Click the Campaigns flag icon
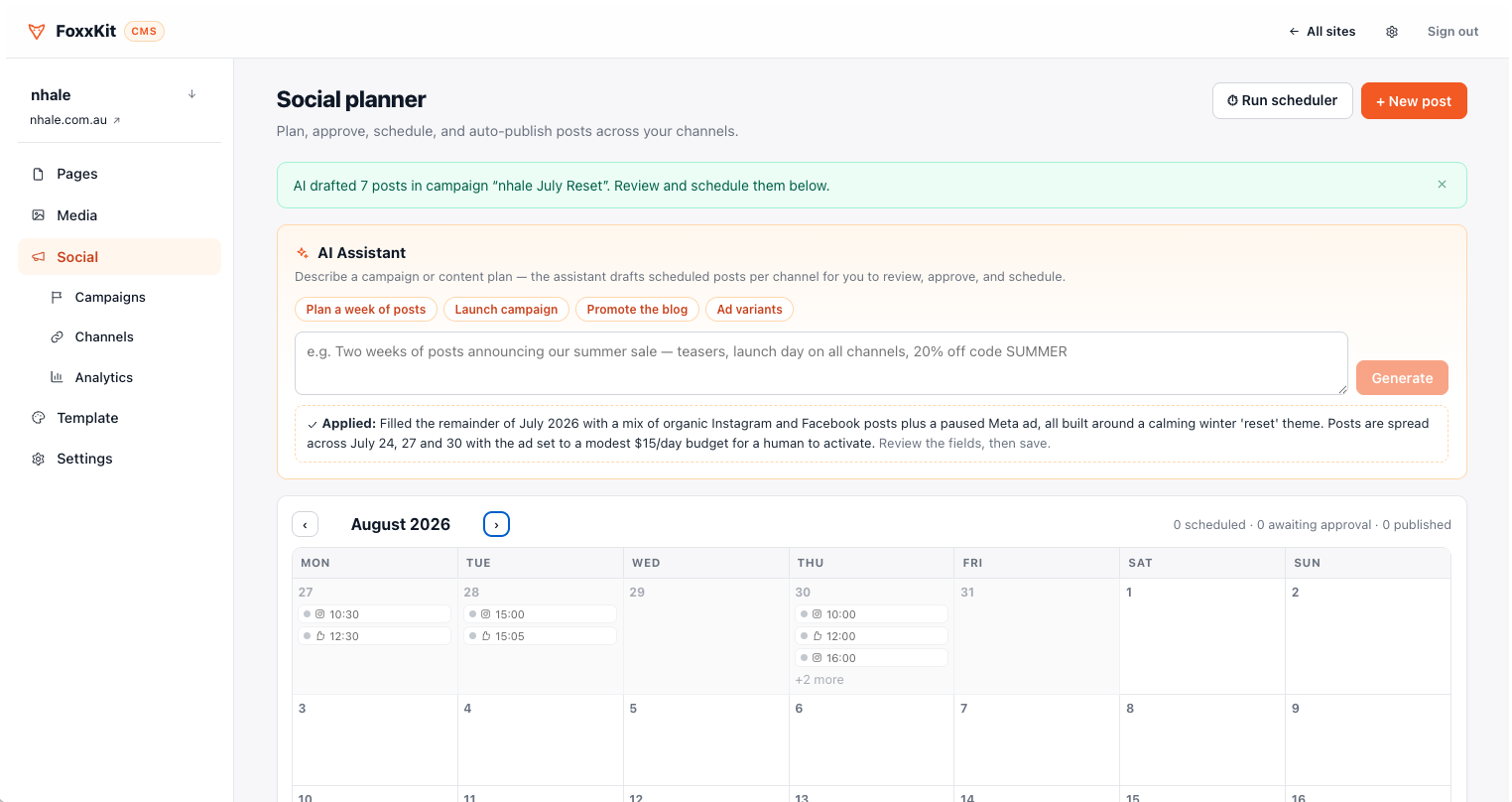 pyautogui.click(x=57, y=297)
